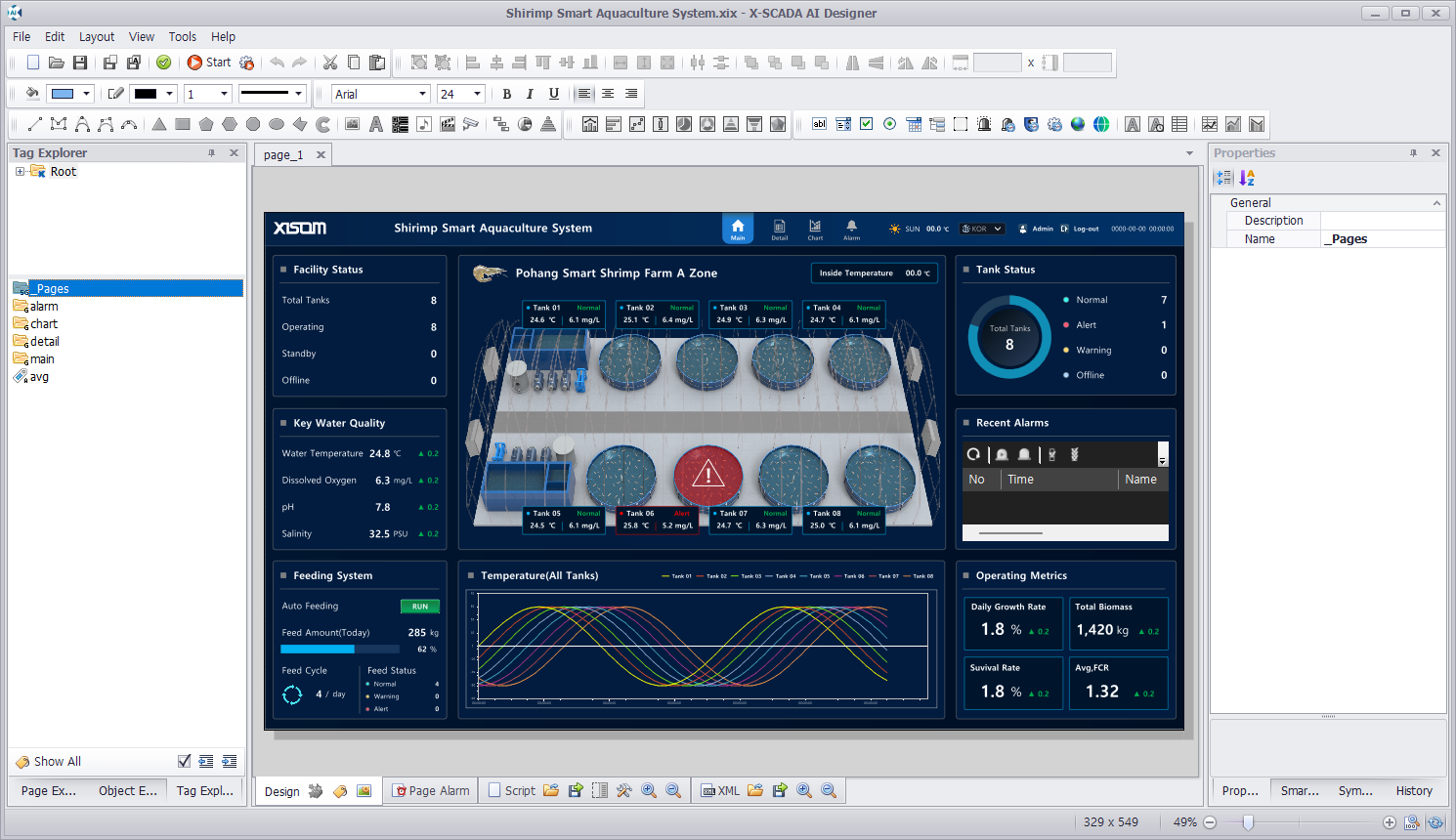
Task: Insert the 'abl' text input control
Action: [x=819, y=124]
